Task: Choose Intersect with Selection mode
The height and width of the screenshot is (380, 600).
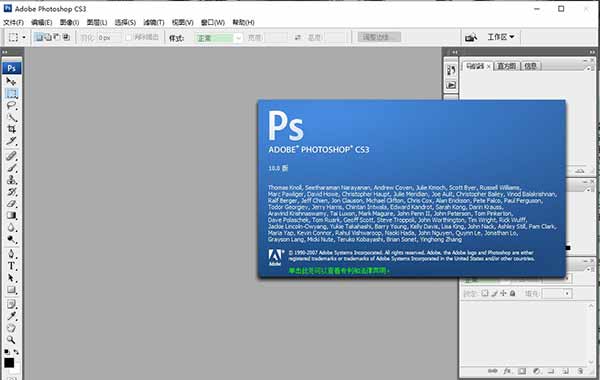Action: 66,37
